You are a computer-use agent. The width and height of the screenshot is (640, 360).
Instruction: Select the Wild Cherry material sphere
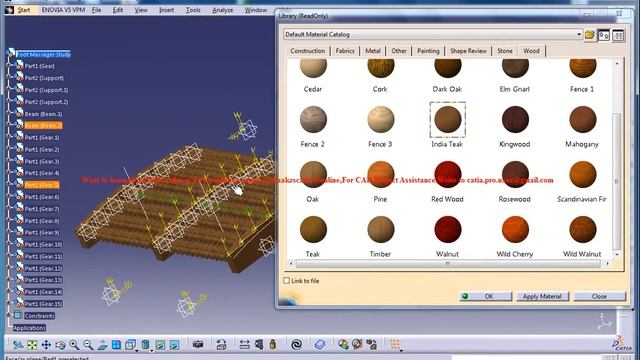pos(515,229)
